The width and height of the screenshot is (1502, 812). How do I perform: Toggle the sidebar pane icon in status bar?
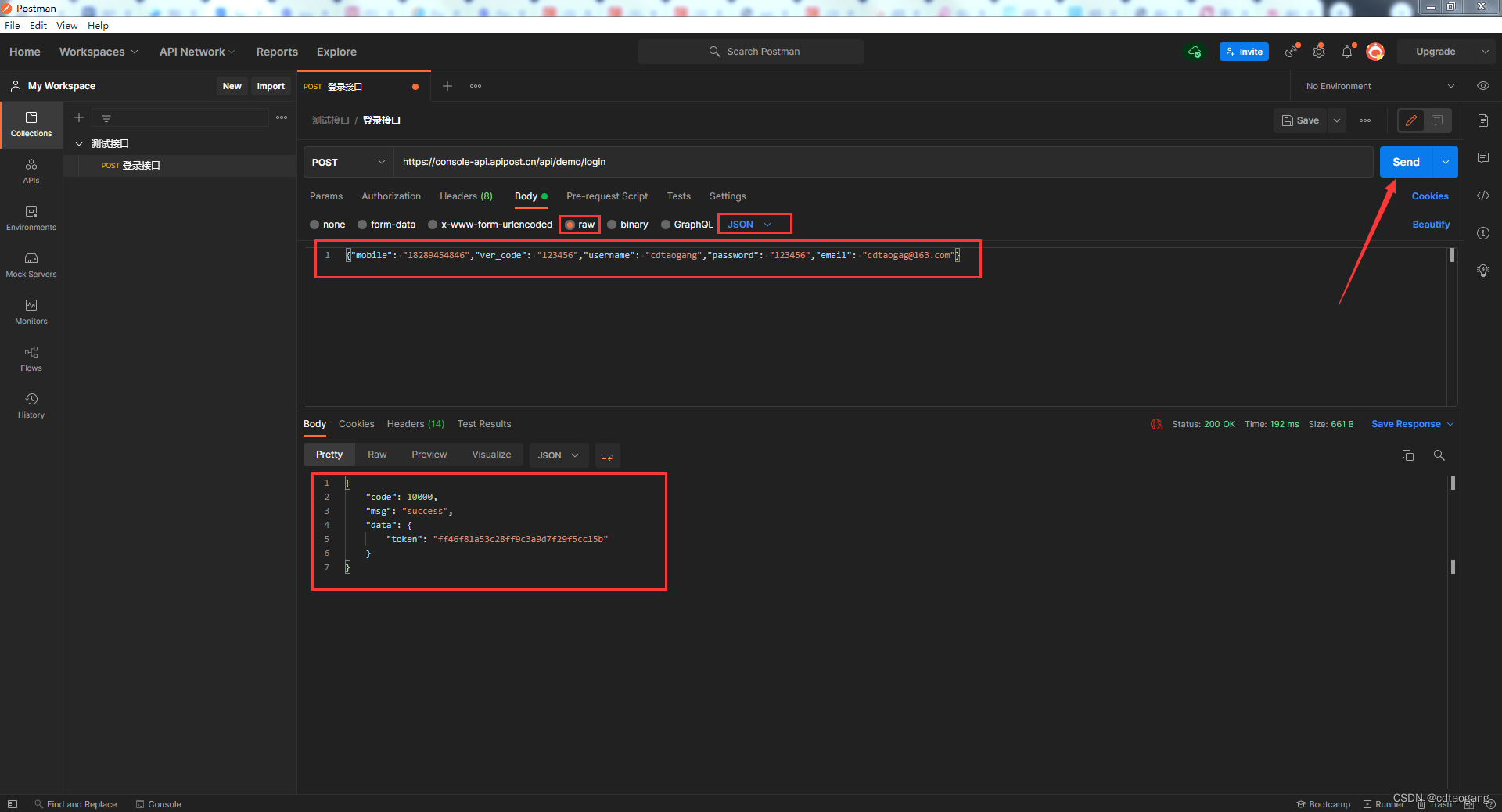[x=13, y=804]
